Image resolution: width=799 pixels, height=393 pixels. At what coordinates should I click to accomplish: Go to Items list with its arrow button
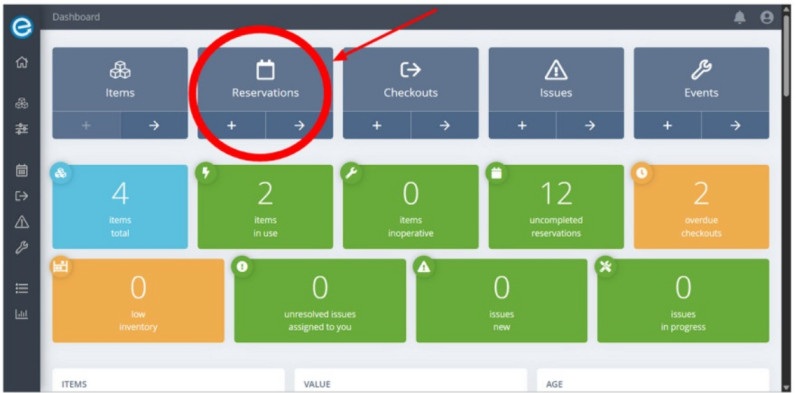pyautogui.click(x=154, y=125)
